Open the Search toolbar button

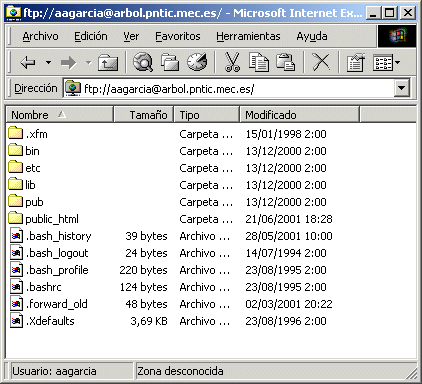143,62
